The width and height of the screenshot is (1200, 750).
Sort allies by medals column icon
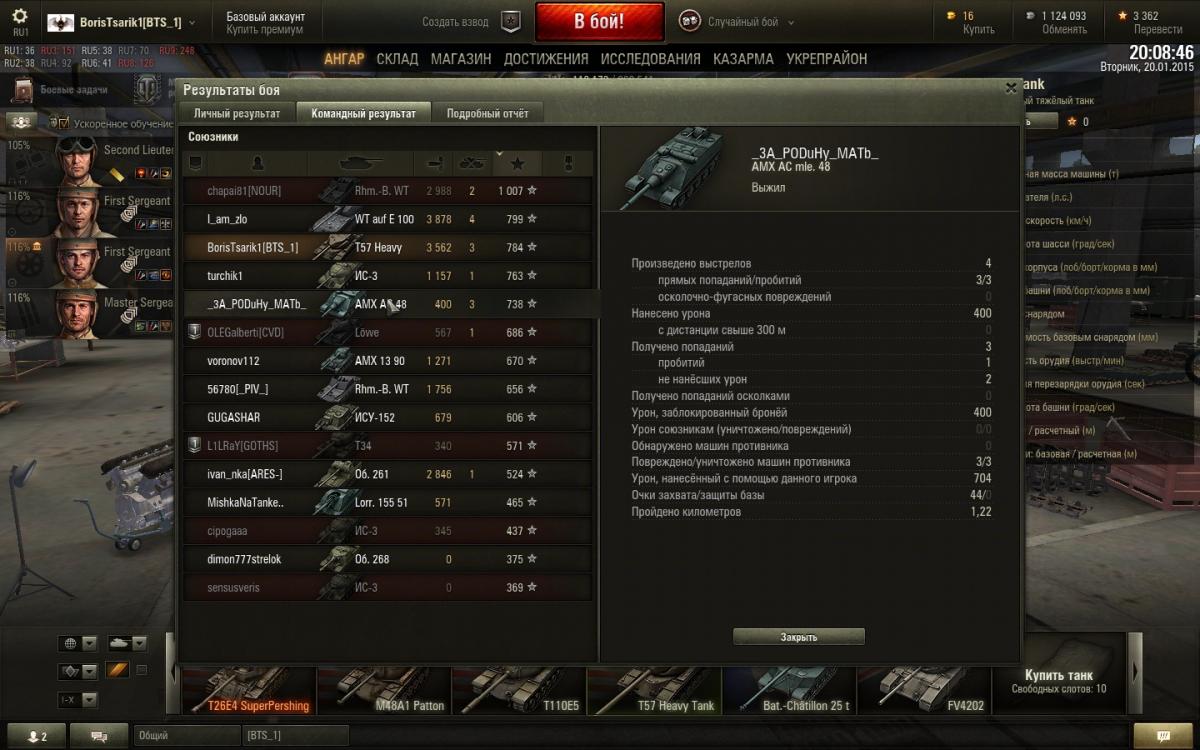tap(569, 163)
